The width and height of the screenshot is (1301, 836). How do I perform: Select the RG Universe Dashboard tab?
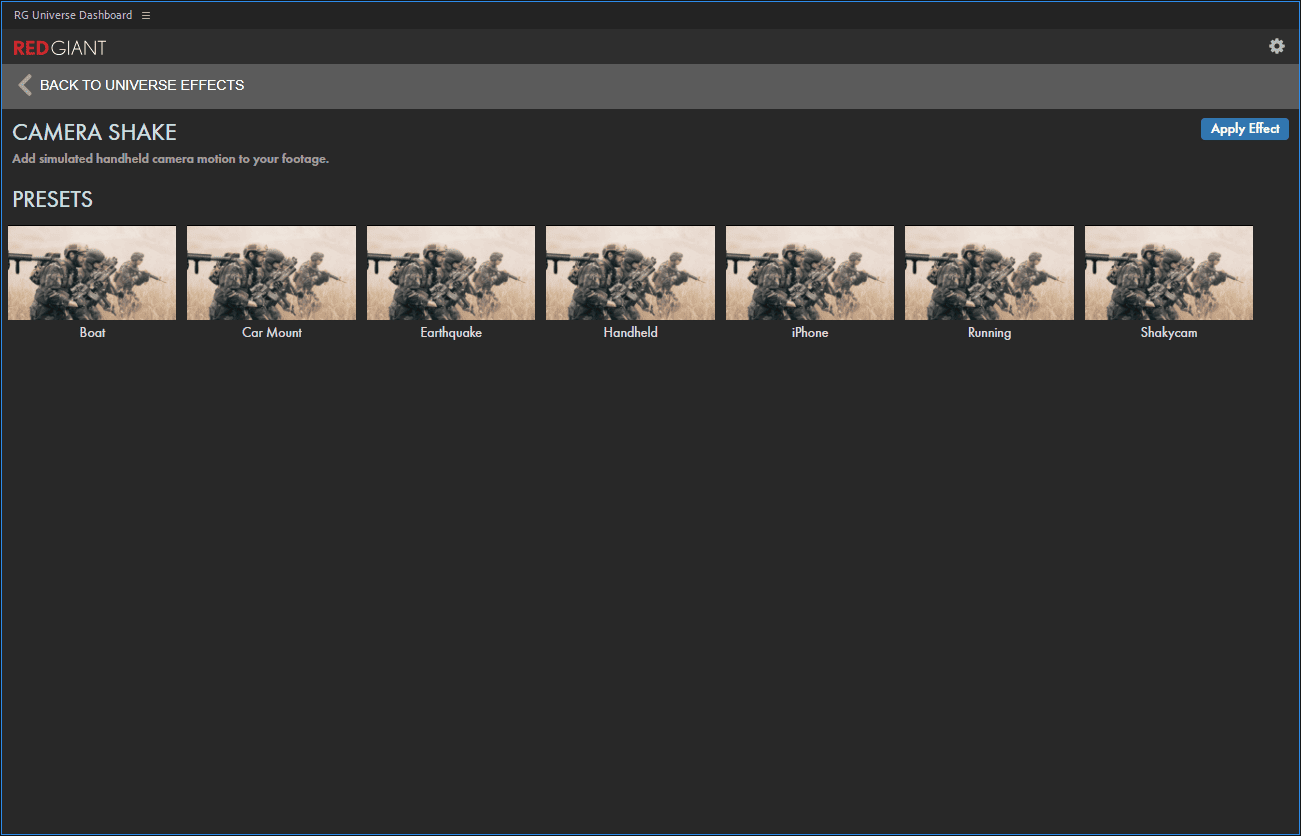coord(73,15)
